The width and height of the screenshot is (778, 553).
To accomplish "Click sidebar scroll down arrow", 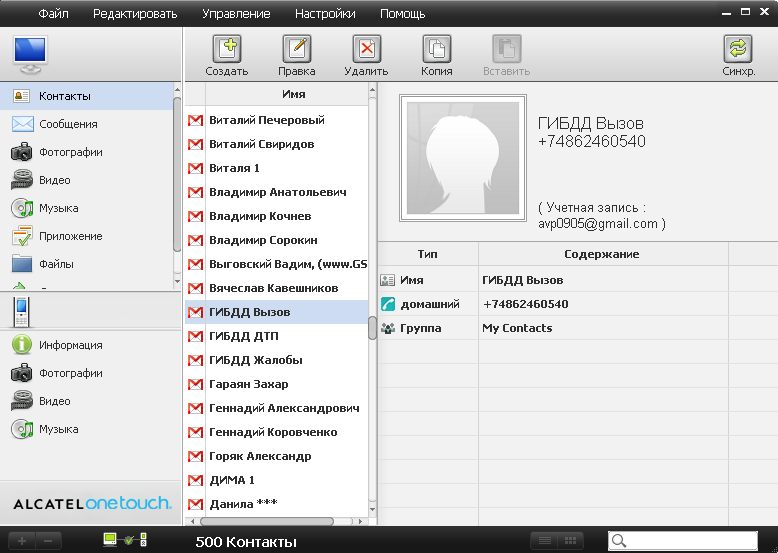I will 177,281.
